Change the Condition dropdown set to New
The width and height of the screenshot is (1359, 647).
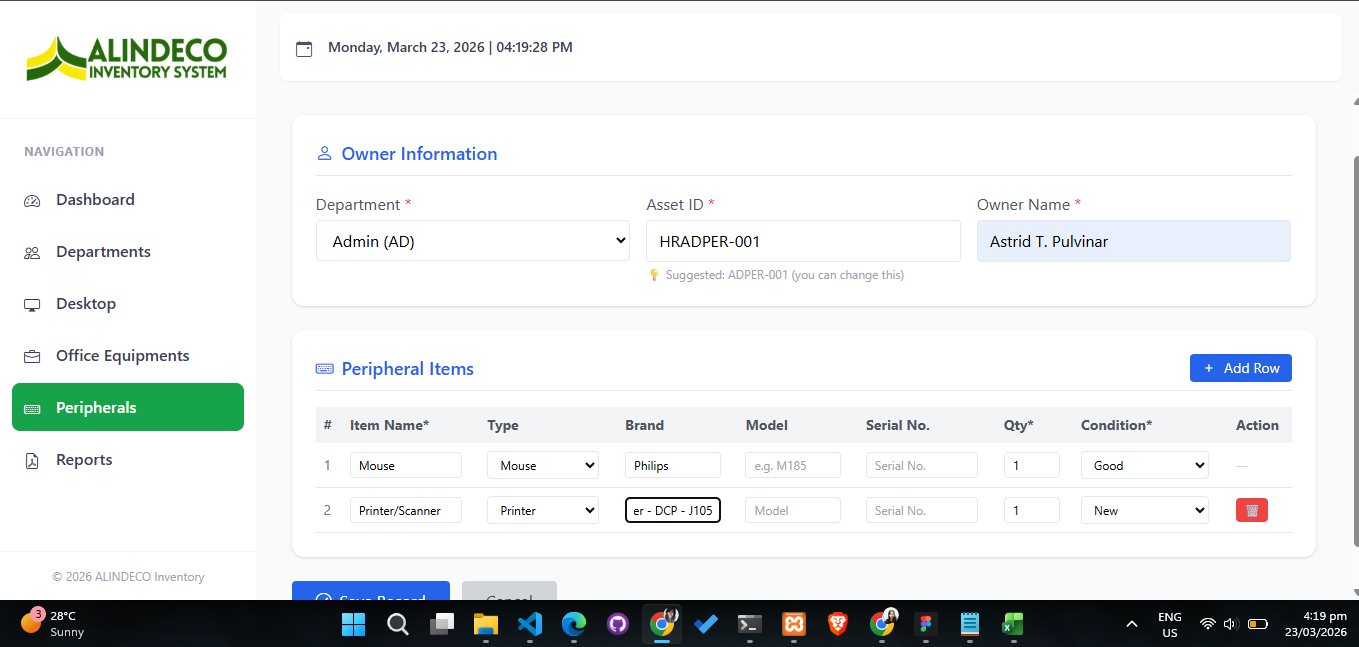pos(1145,510)
